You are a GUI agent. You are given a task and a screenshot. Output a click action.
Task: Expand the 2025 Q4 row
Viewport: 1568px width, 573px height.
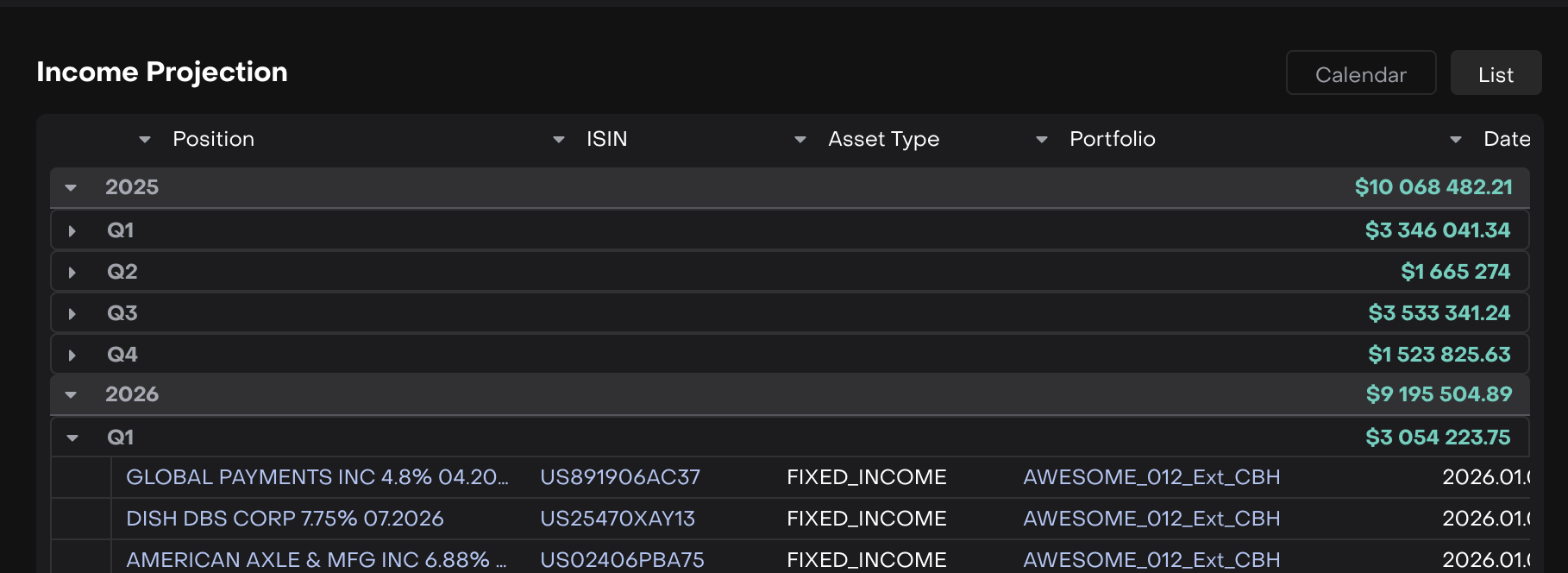pos(72,356)
